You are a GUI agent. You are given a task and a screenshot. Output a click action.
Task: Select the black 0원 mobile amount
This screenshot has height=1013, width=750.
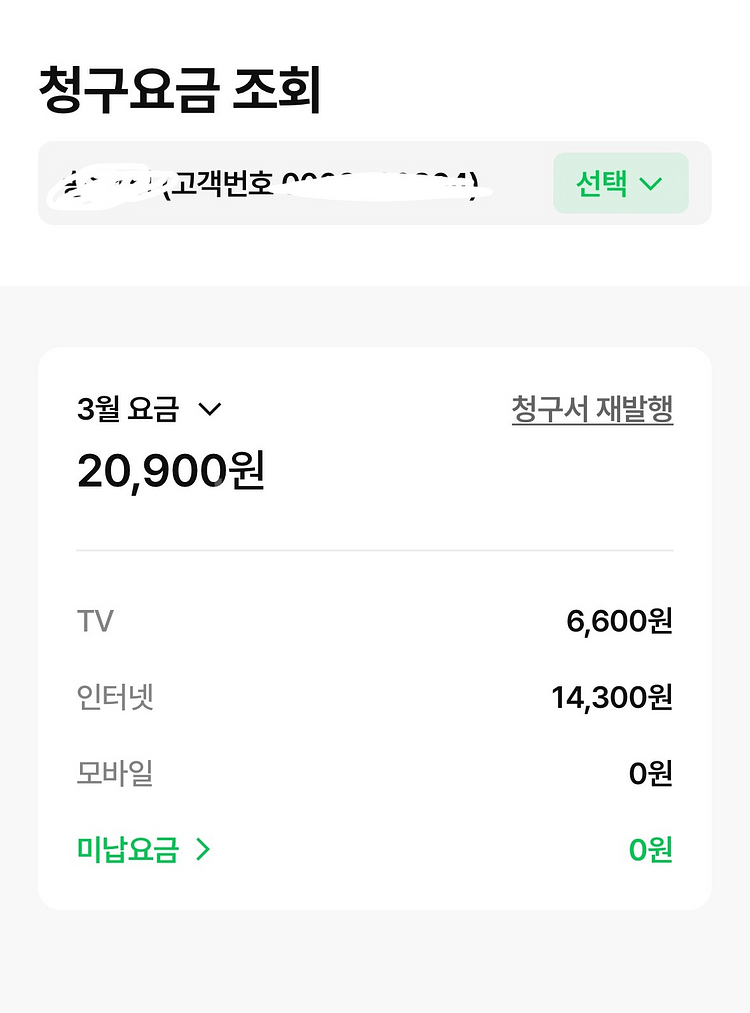[x=650, y=773]
